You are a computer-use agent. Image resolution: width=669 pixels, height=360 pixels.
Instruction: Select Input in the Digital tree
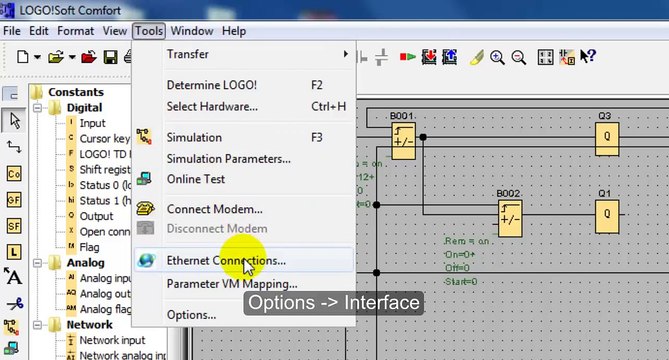coord(87,123)
